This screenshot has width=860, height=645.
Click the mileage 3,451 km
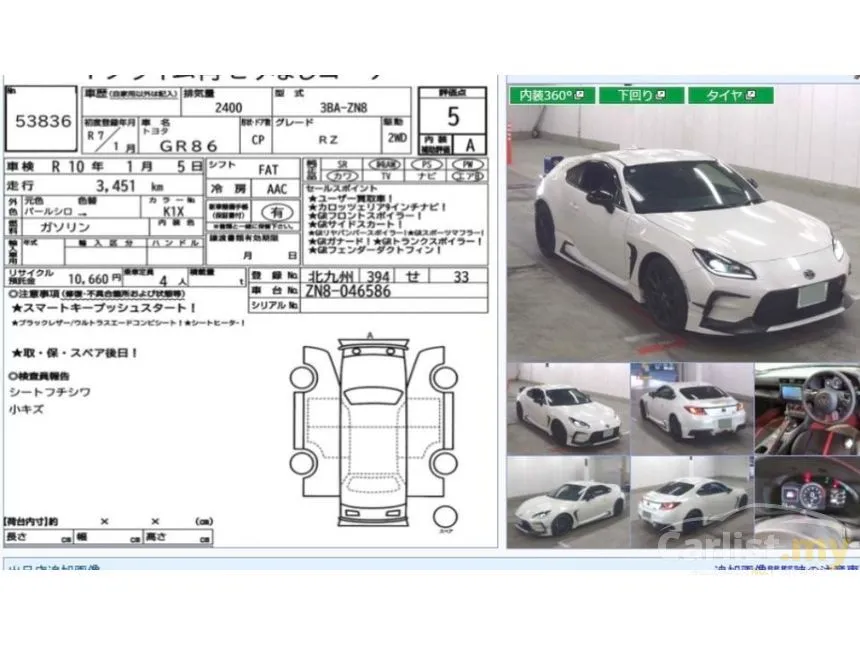click(x=129, y=186)
